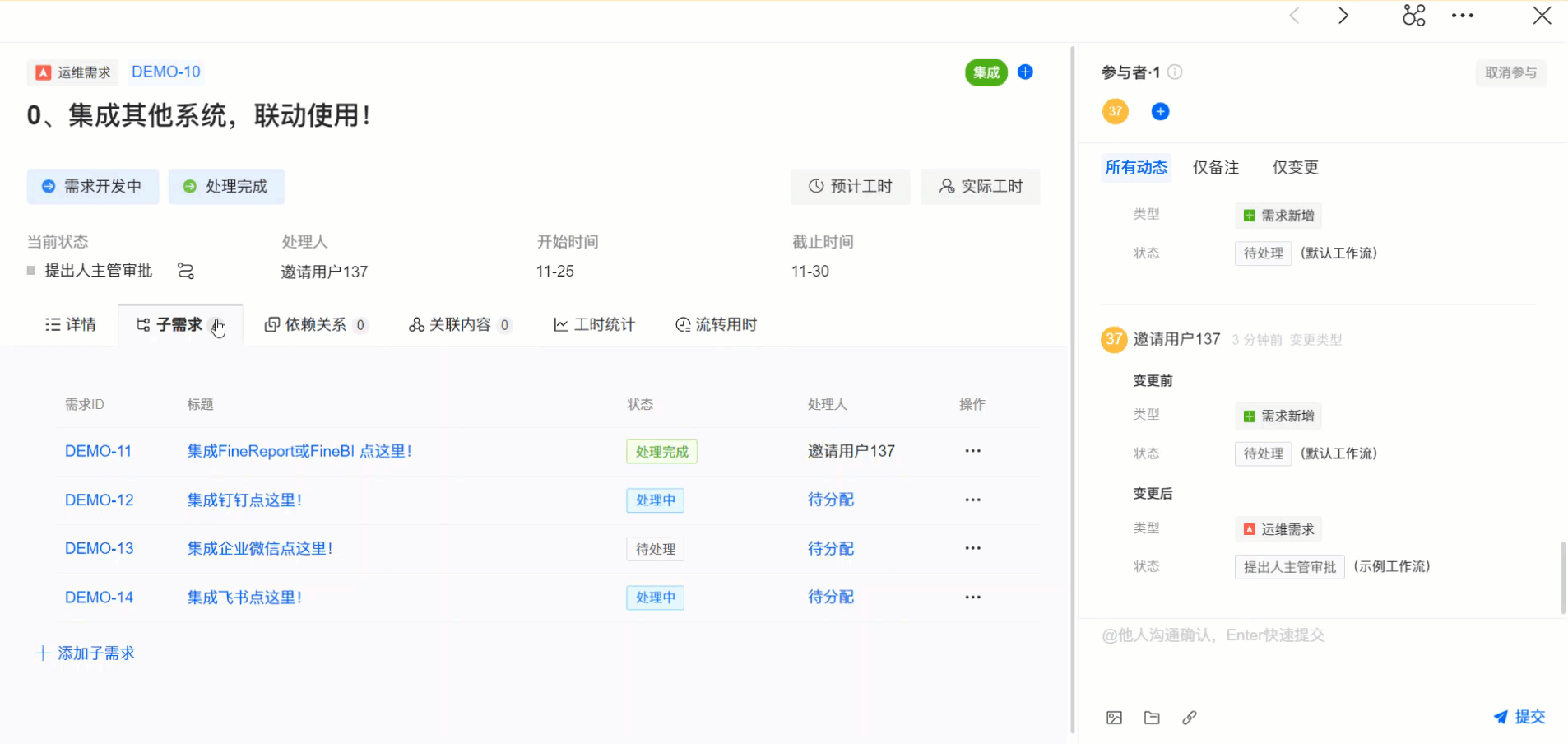The image size is (1568, 744).
Task: Open the 预计工时 button
Action: [x=851, y=187]
